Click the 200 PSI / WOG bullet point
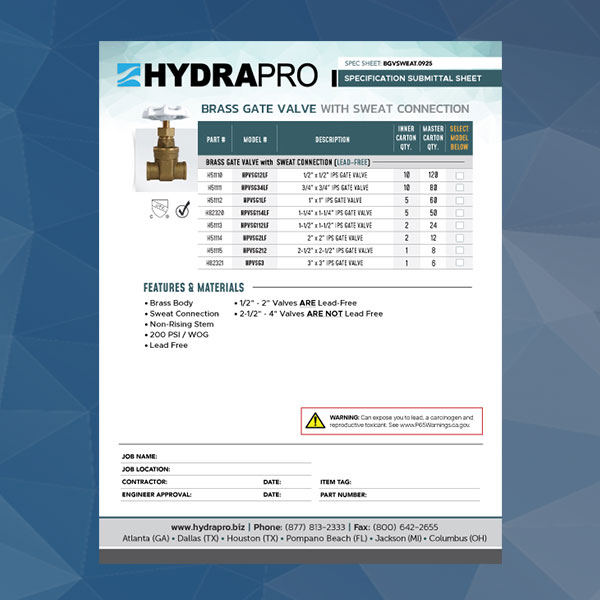Viewport: 600px width, 600px height. point(176,334)
